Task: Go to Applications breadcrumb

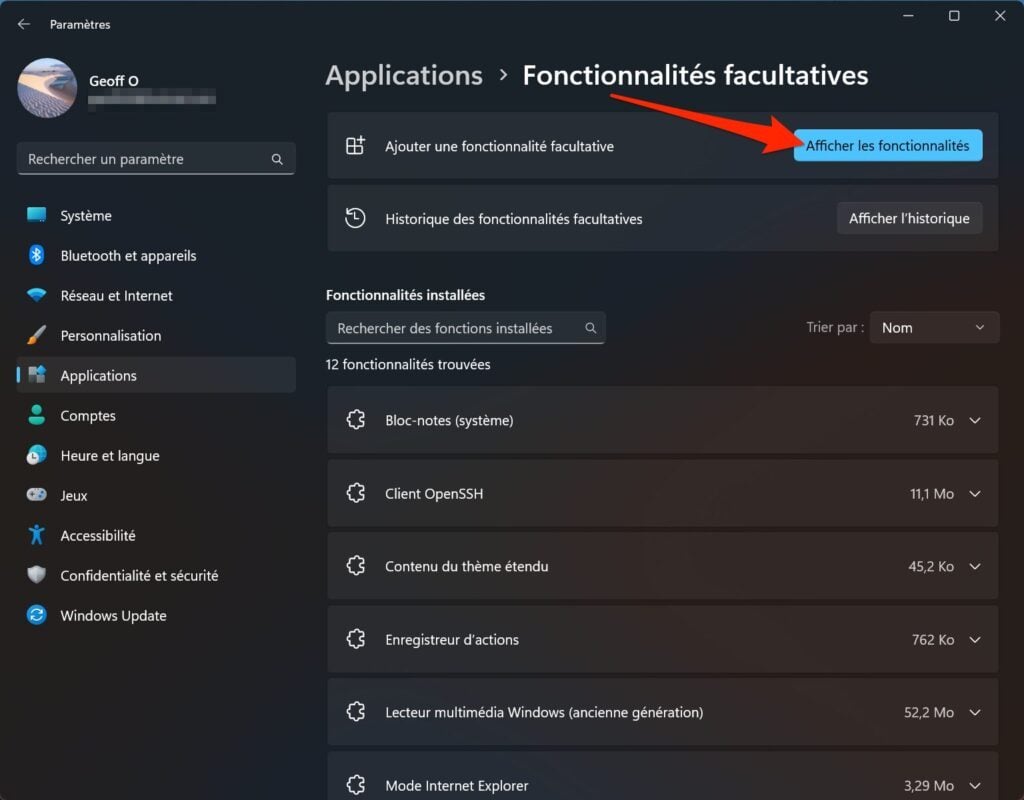Action: click(x=404, y=76)
